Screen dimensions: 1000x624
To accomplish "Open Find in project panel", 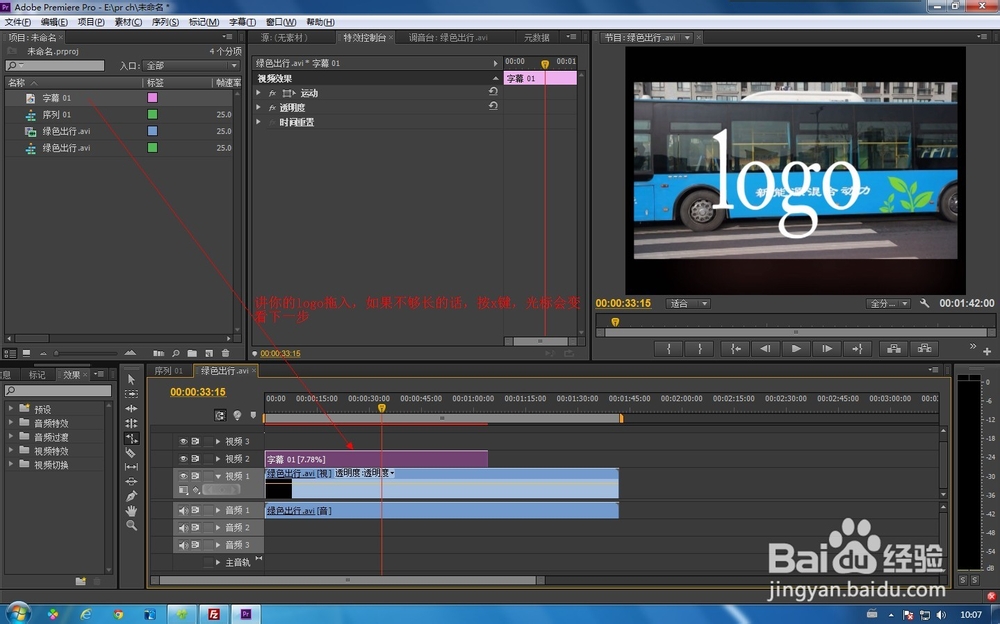I will tap(175, 353).
